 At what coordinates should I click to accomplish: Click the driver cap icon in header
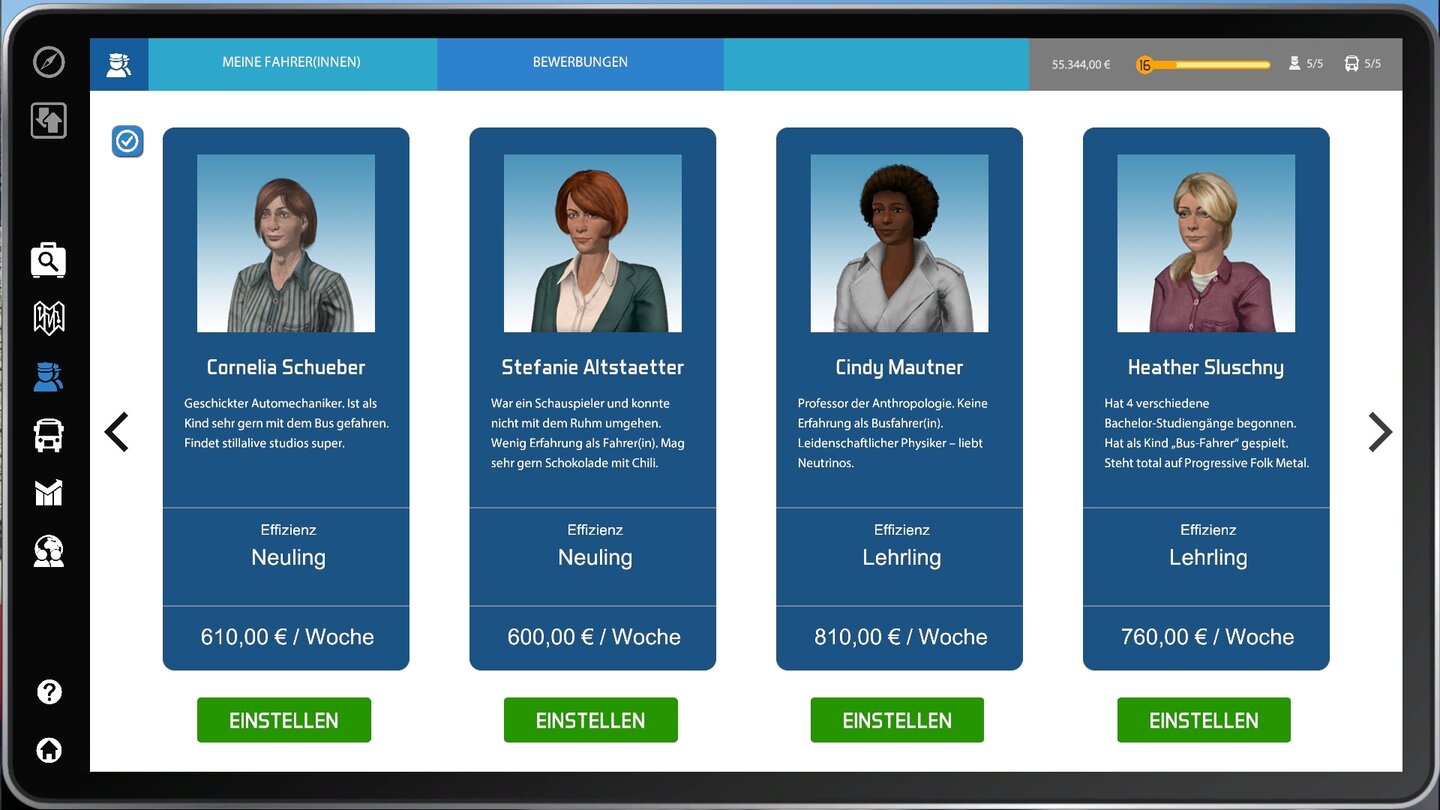coord(119,64)
